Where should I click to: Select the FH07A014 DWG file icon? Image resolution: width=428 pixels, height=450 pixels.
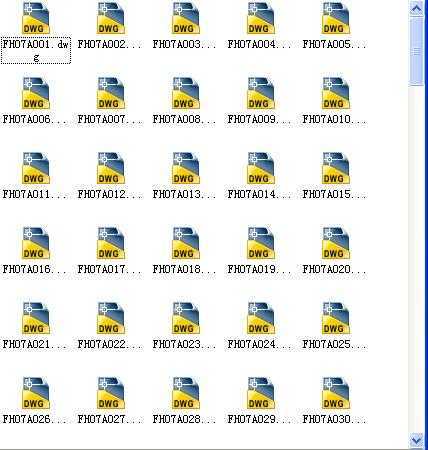pos(261,168)
